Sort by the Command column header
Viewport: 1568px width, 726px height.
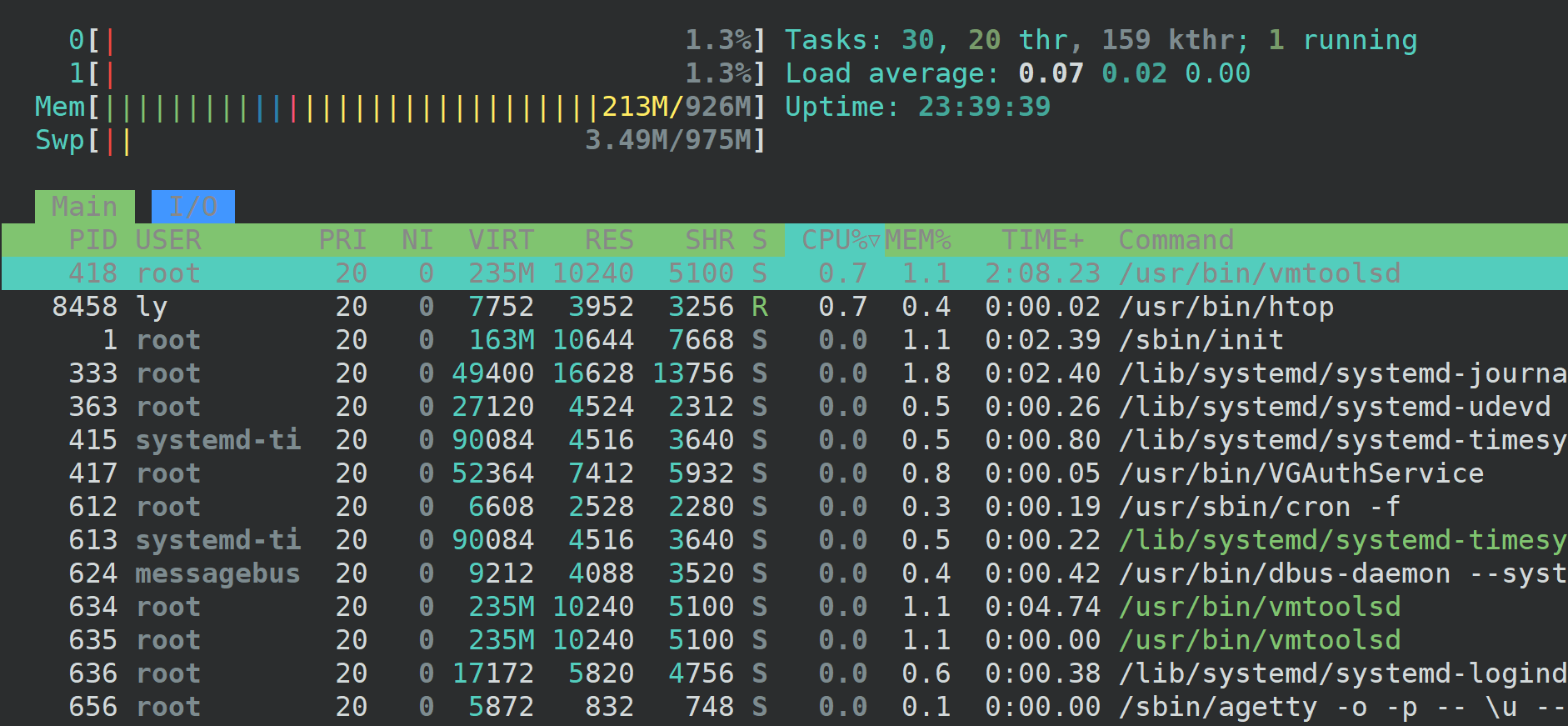[1176, 240]
